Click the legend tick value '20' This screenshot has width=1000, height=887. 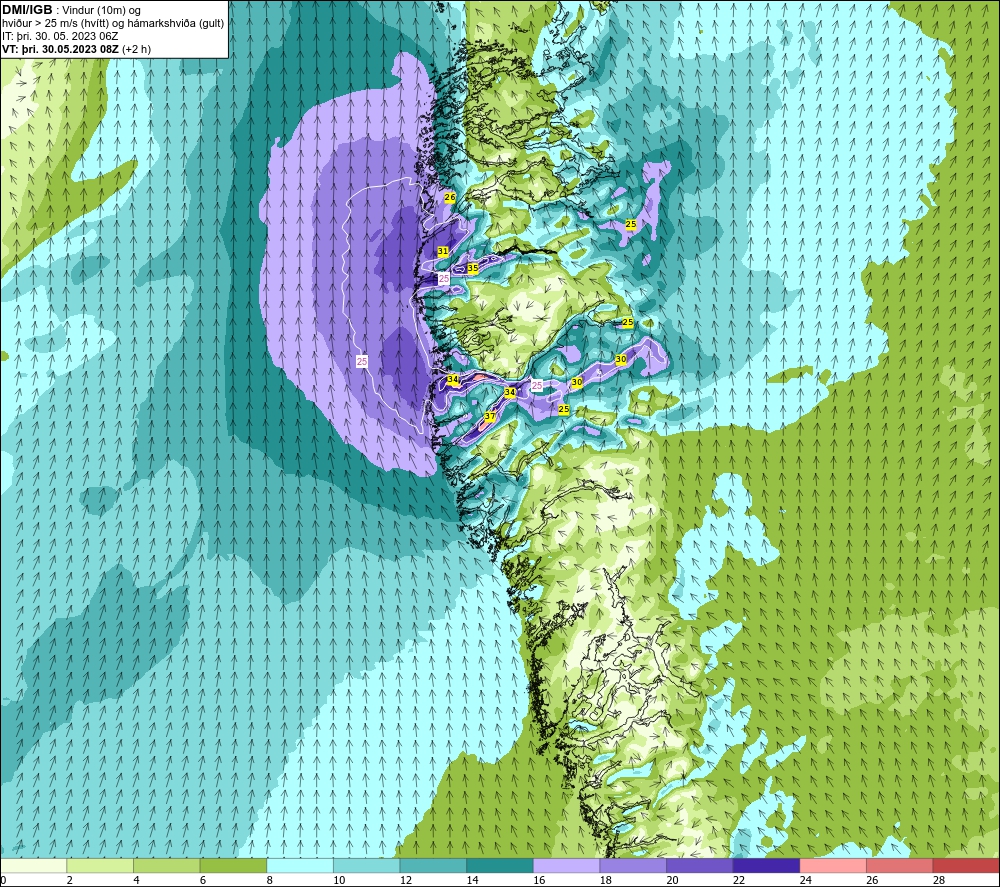[x=672, y=880]
